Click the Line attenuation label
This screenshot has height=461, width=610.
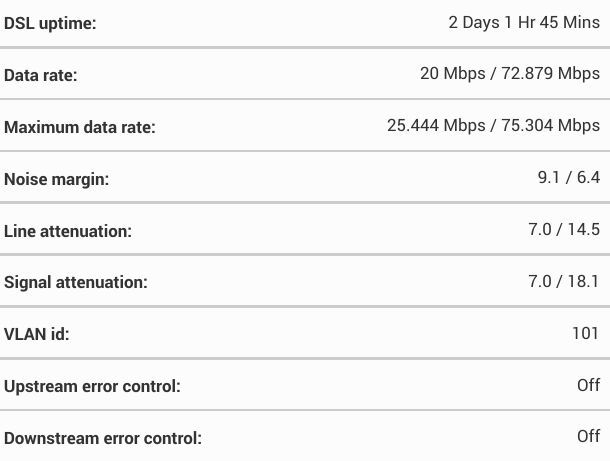[68, 231]
